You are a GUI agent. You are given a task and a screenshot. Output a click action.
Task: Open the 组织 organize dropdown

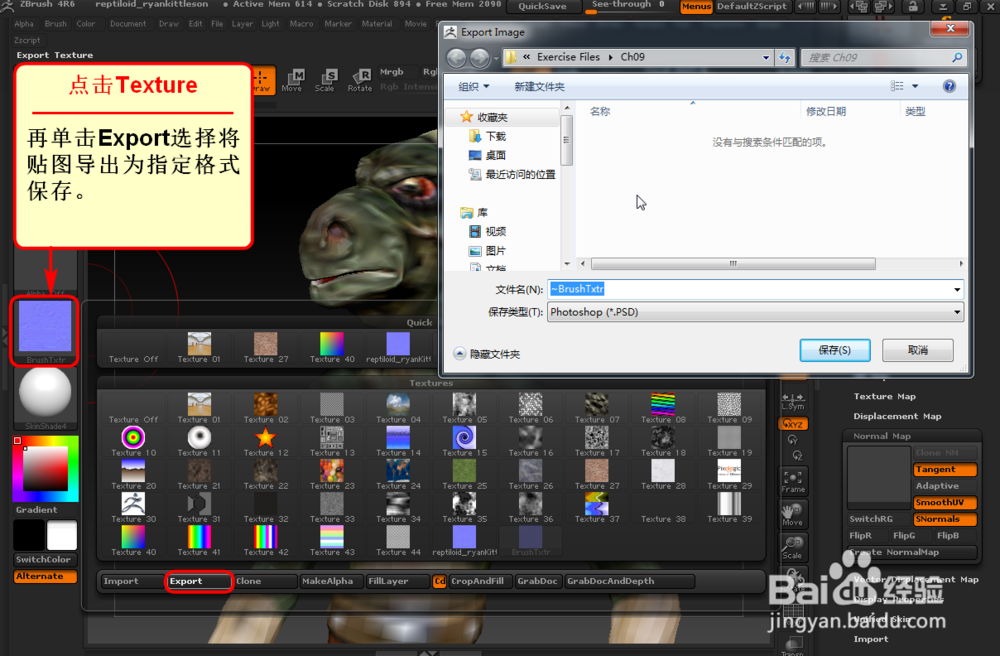point(474,87)
